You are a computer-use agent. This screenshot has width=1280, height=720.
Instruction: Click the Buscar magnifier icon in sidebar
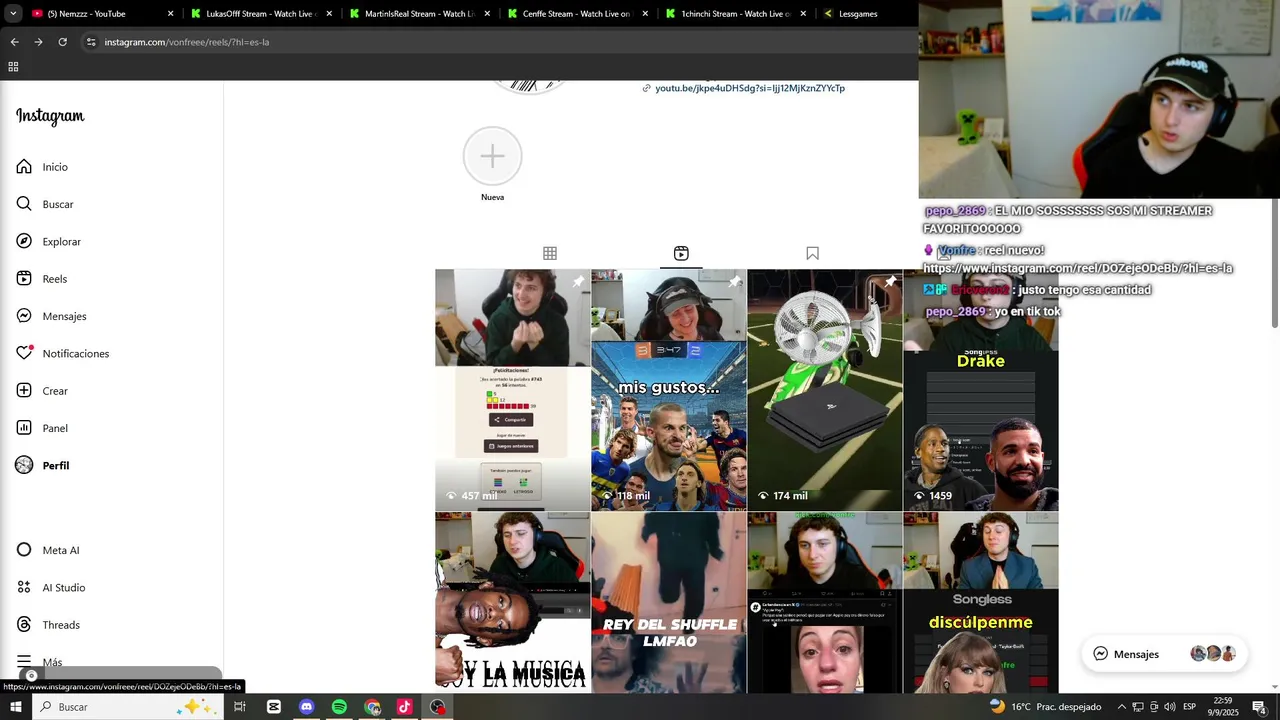point(24,204)
